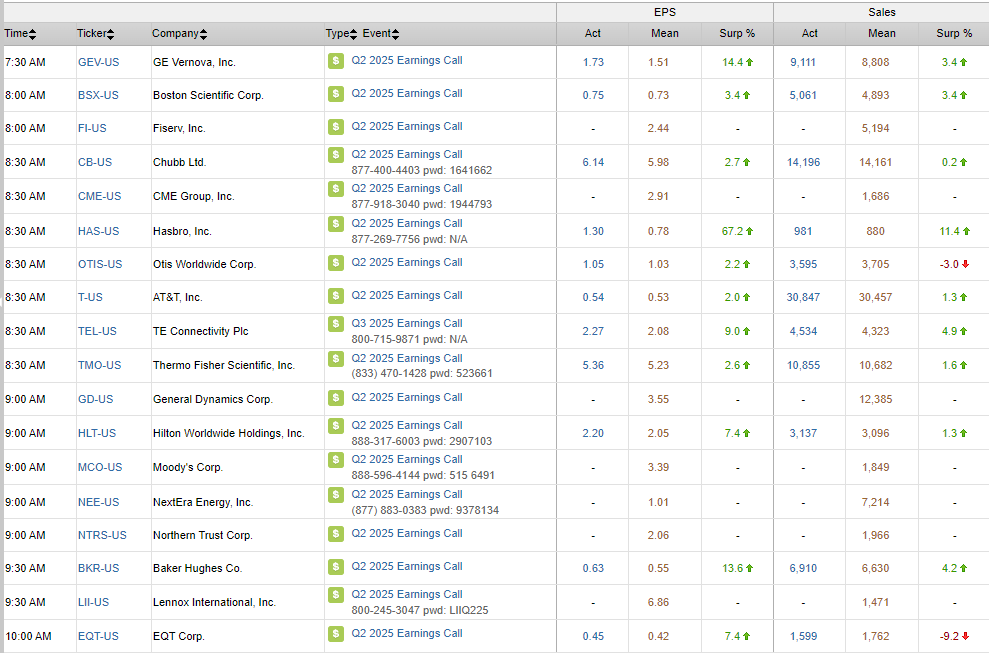The height and width of the screenshot is (653, 989).
Task: Open Baker Hughes Q2 2025 Earnings Call link
Action: coord(407,567)
